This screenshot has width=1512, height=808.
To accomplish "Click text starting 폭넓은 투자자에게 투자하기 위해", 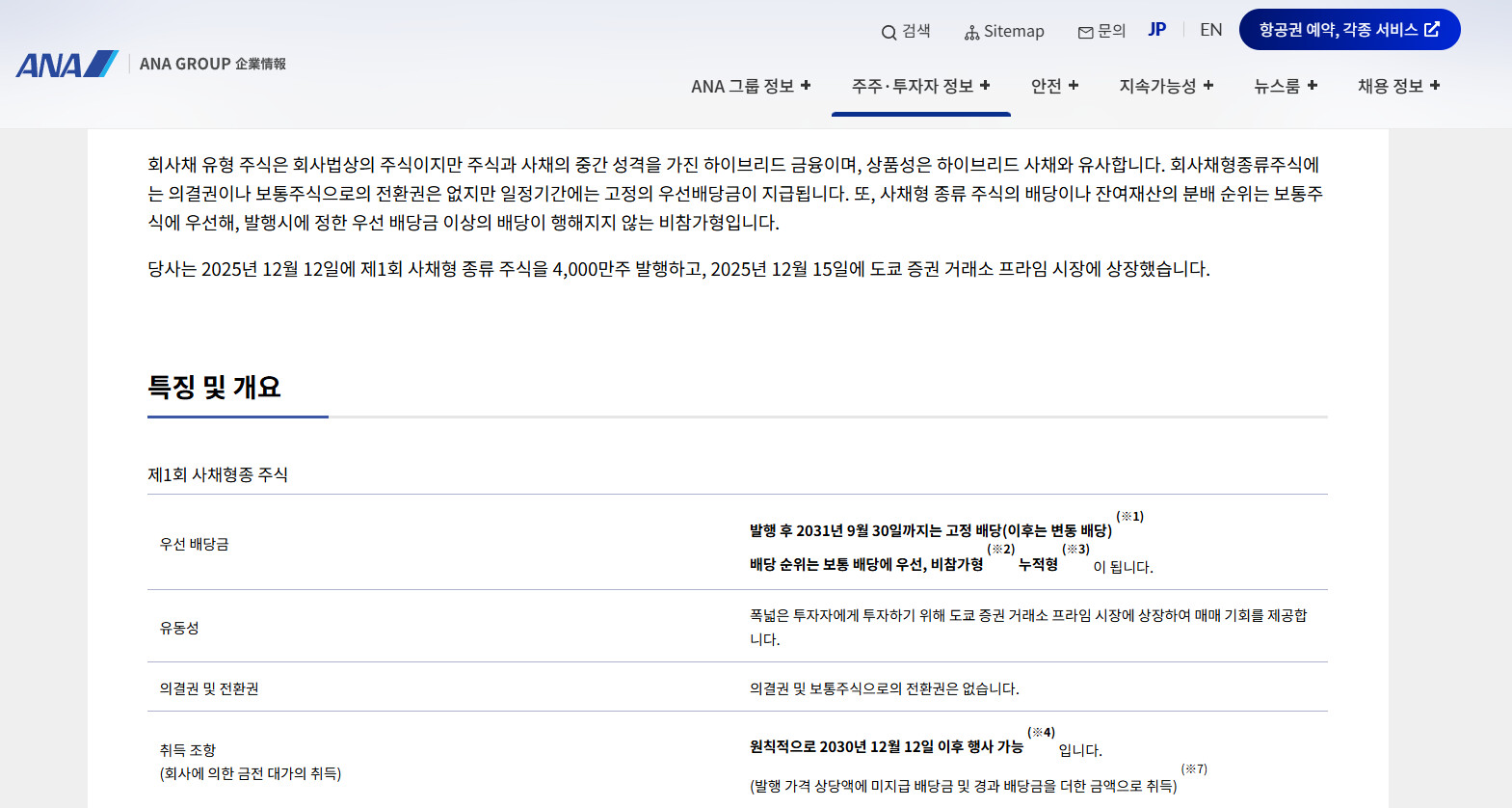I will [1029, 627].
